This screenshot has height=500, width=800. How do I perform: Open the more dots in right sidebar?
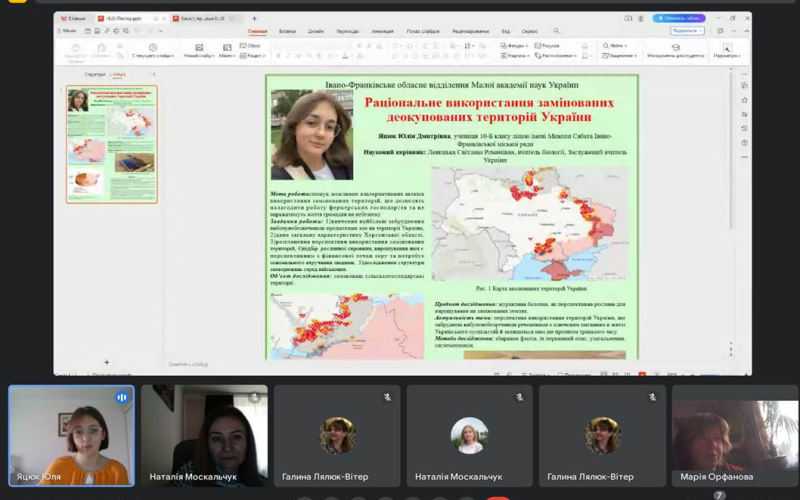point(744,157)
